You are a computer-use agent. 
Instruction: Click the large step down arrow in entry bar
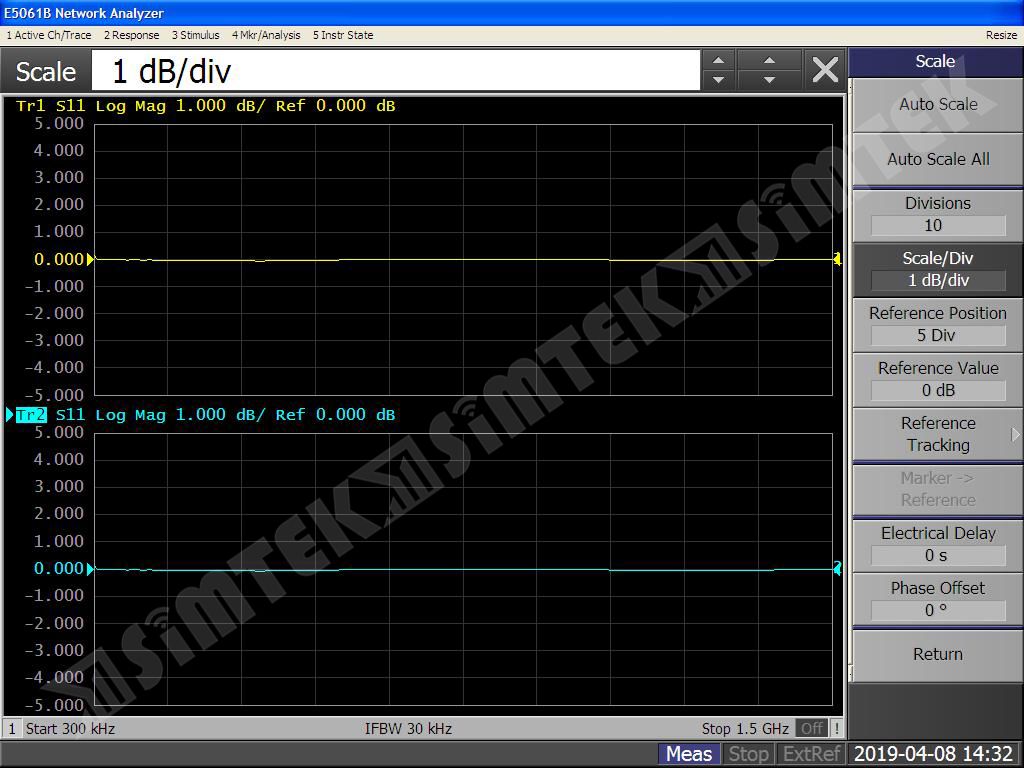point(769,80)
